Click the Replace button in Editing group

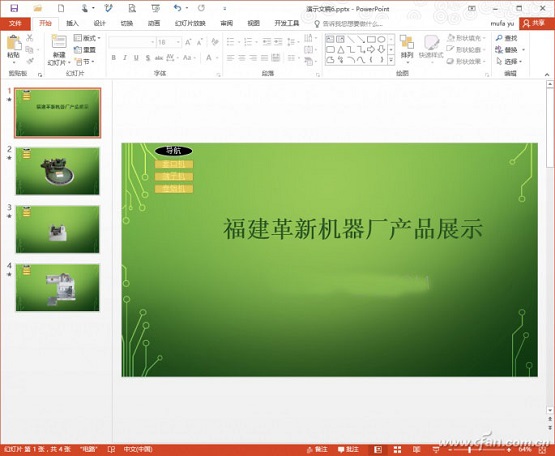[510, 50]
